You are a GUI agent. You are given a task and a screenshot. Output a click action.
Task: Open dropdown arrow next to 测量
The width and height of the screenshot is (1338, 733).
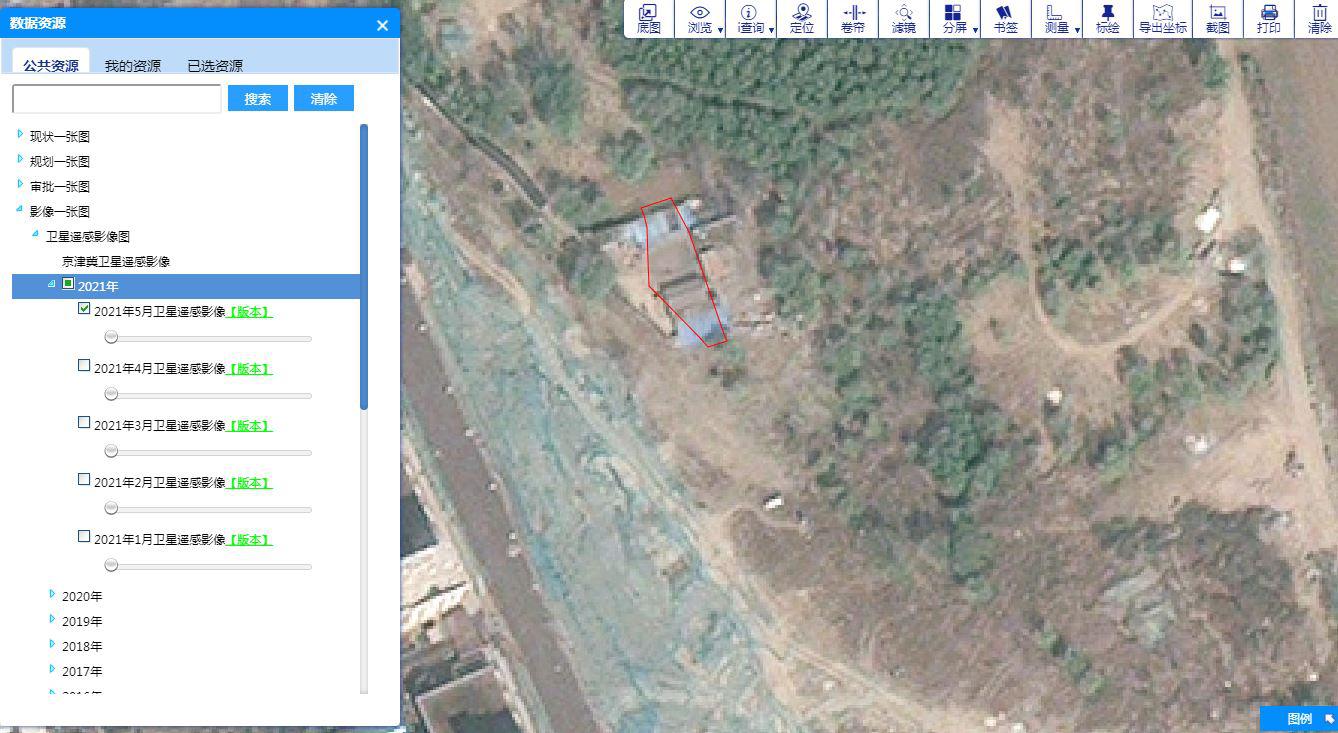[x=1077, y=30]
